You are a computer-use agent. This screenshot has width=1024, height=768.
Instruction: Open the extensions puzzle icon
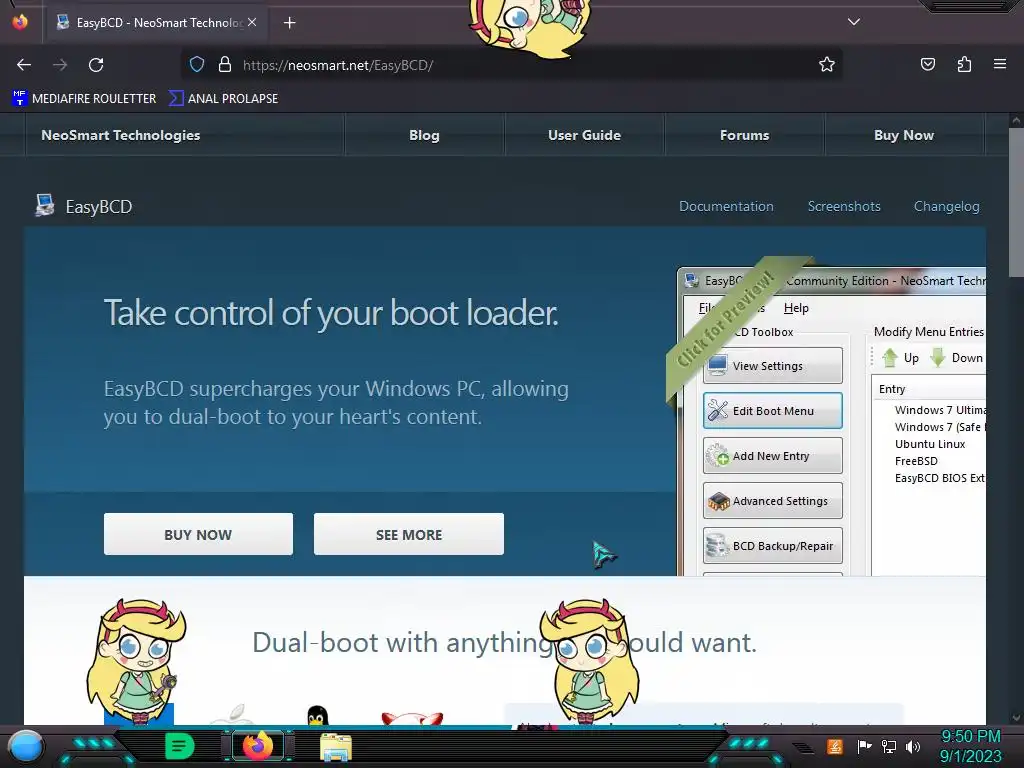click(964, 64)
